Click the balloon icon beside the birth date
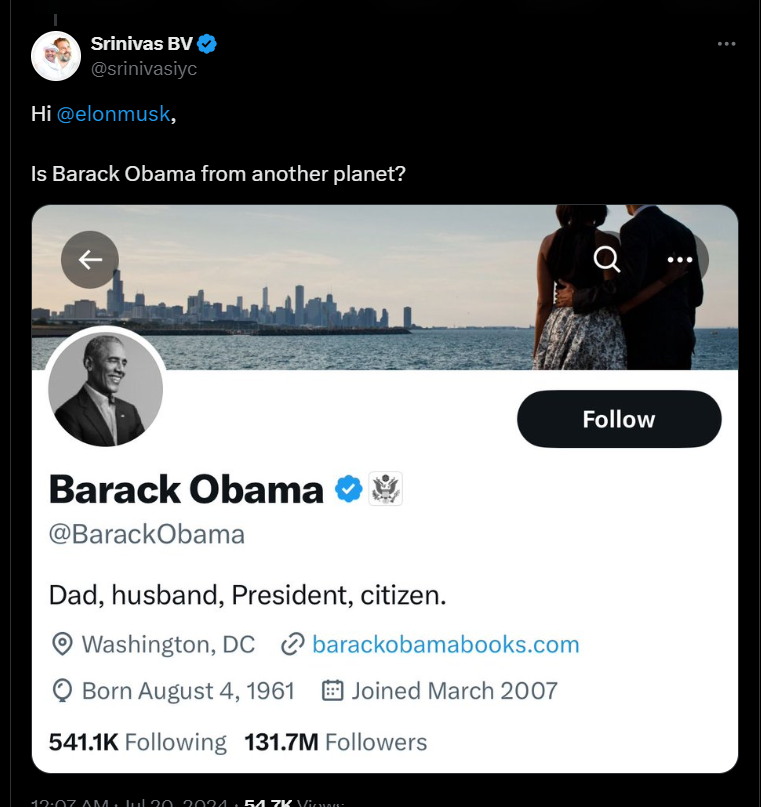Screen dimensions: 761x807 tap(62, 691)
